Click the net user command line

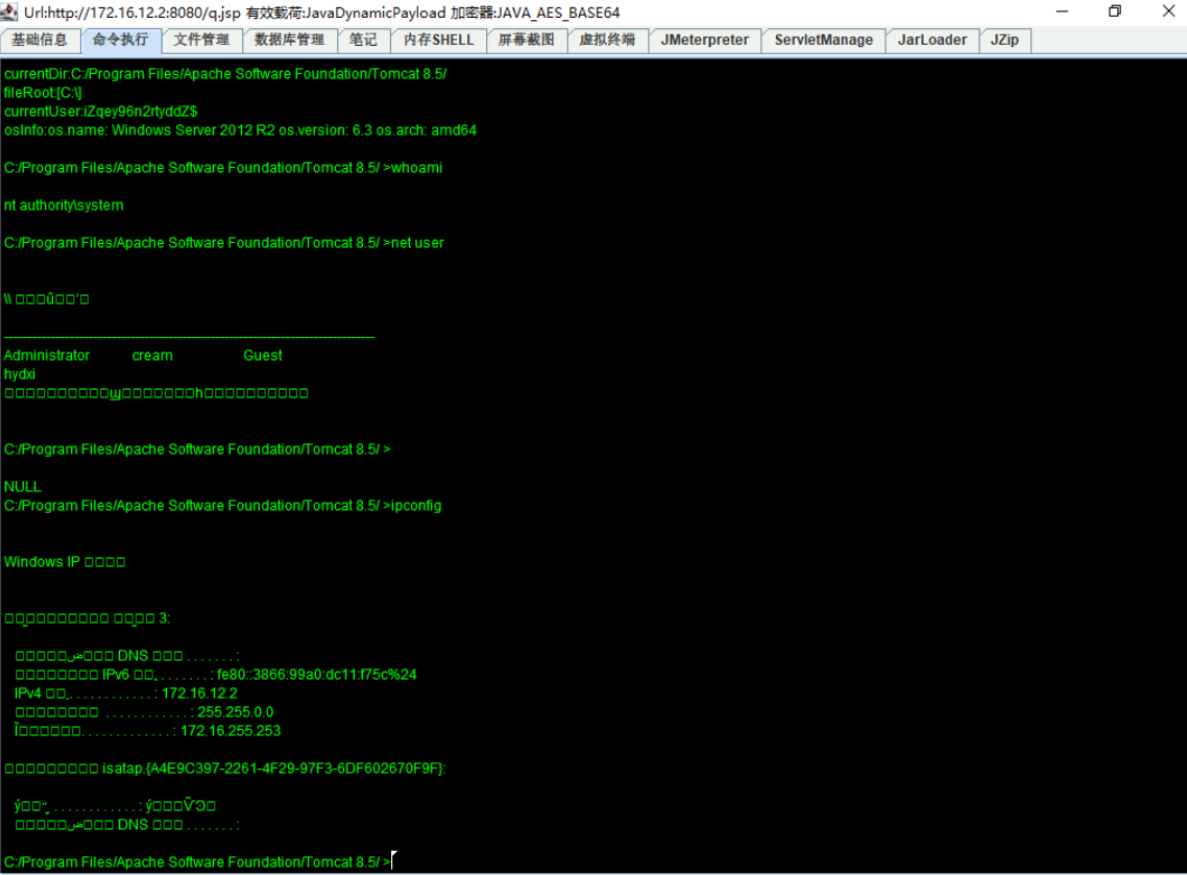pyautogui.click(x=224, y=243)
